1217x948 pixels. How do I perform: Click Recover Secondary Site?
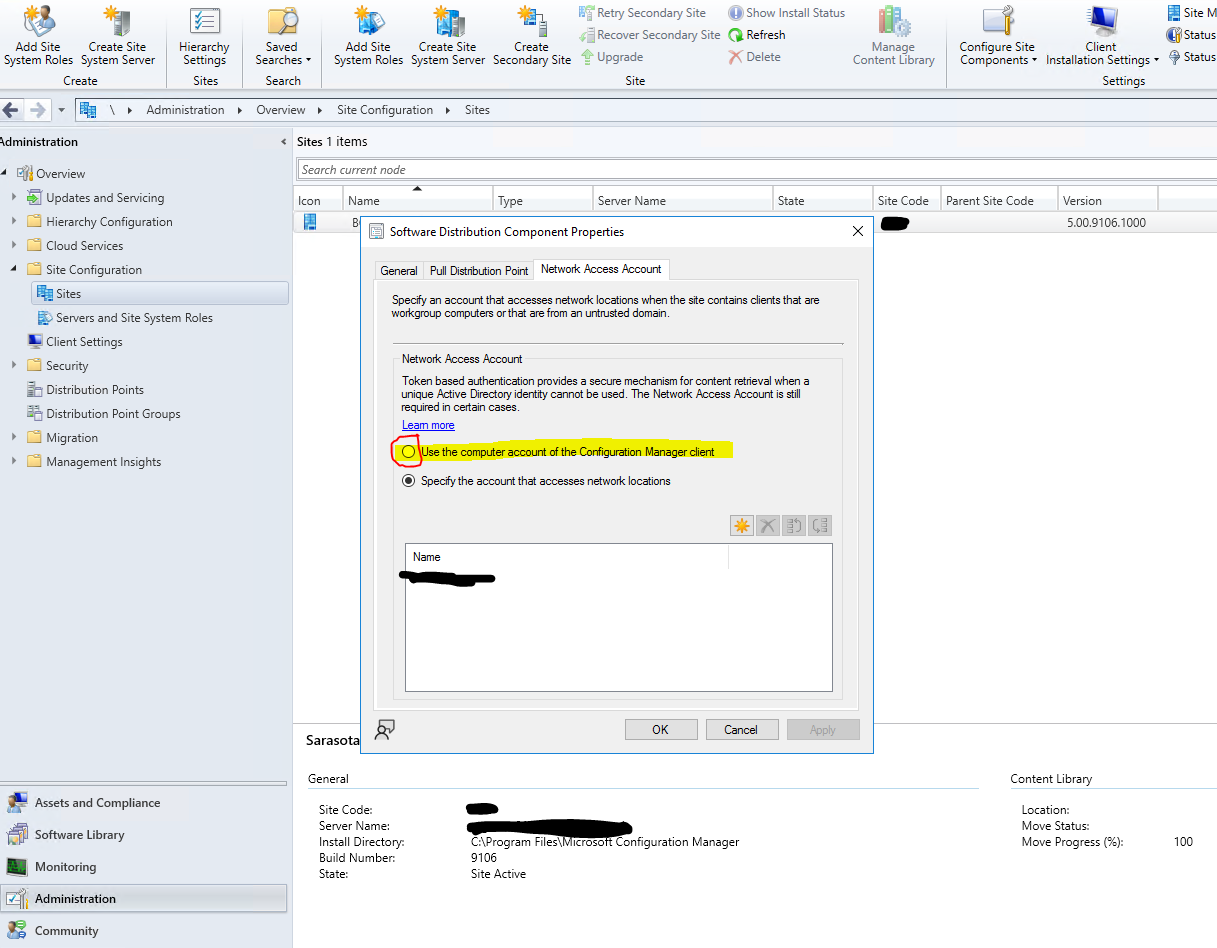(x=650, y=35)
